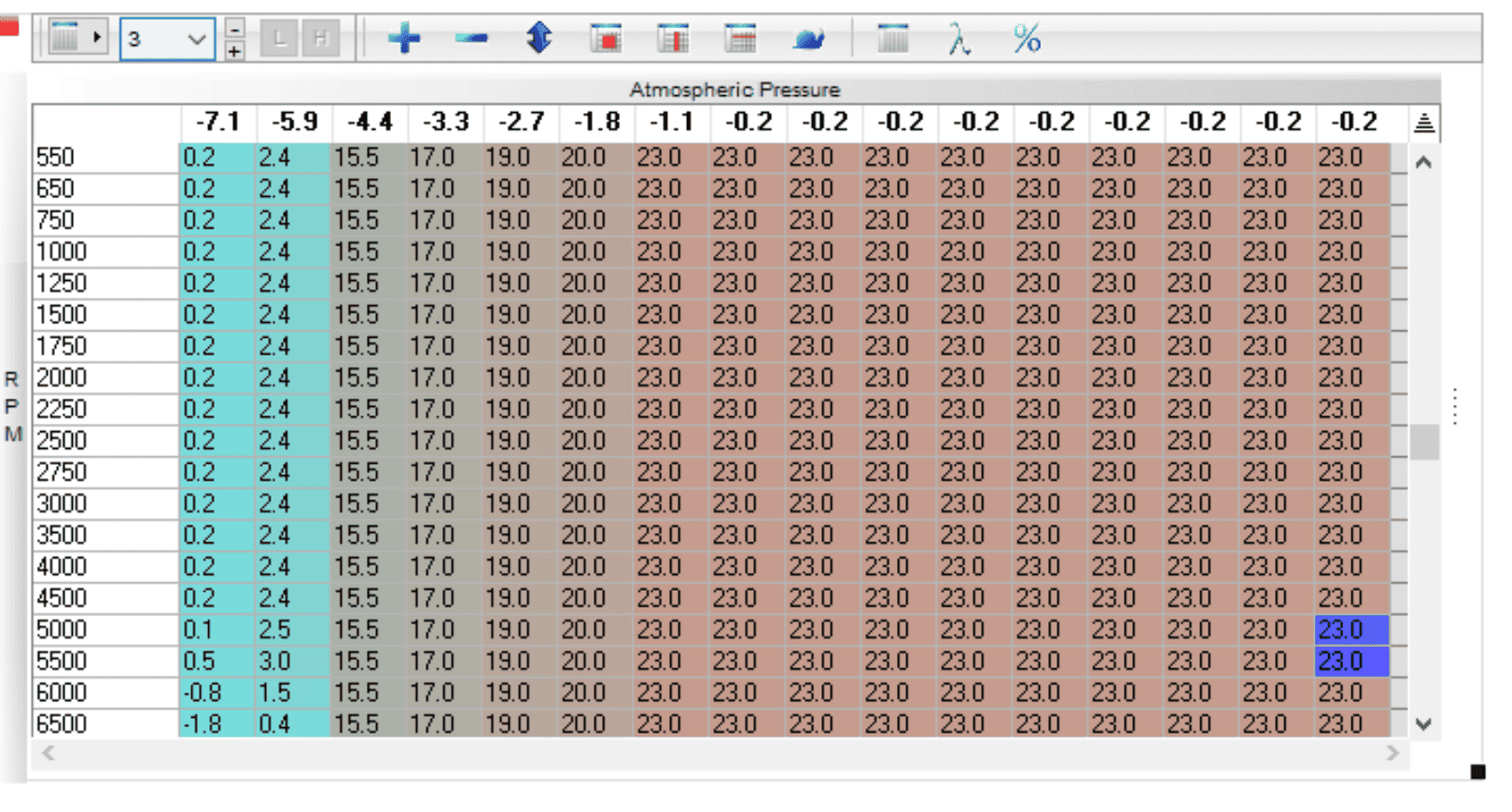Select the -4.4 column header
This screenshot has height=812, width=1512.
click(x=370, y=122)
